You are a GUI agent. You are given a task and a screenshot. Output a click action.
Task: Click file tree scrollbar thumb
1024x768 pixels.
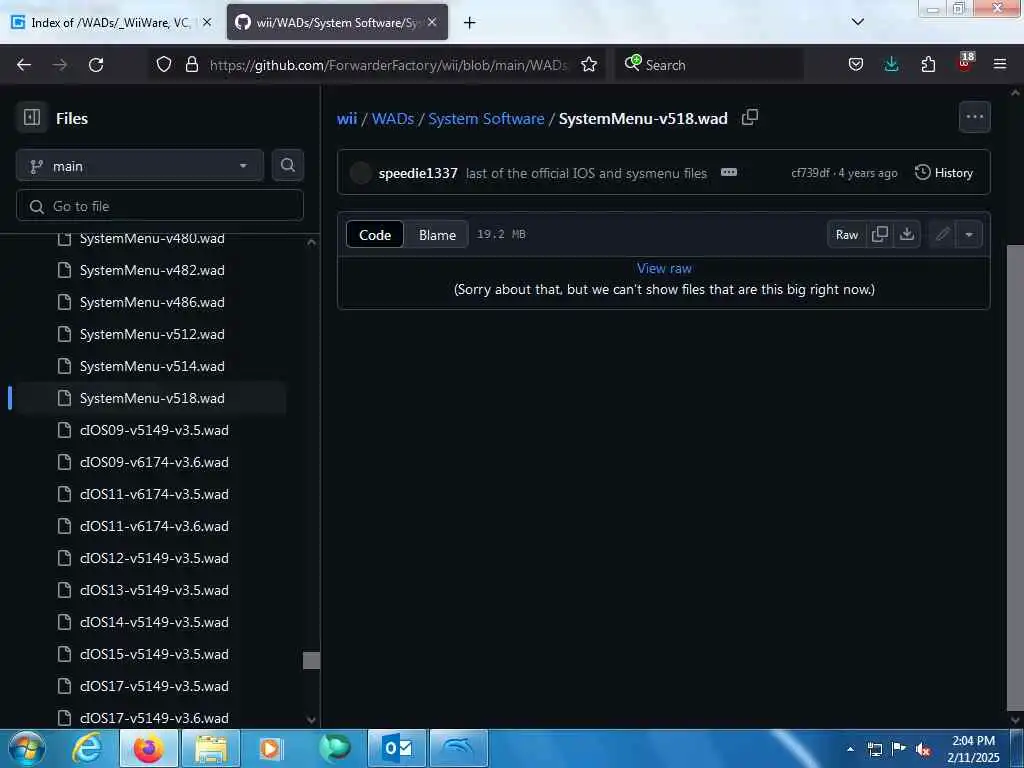point(312,660)
